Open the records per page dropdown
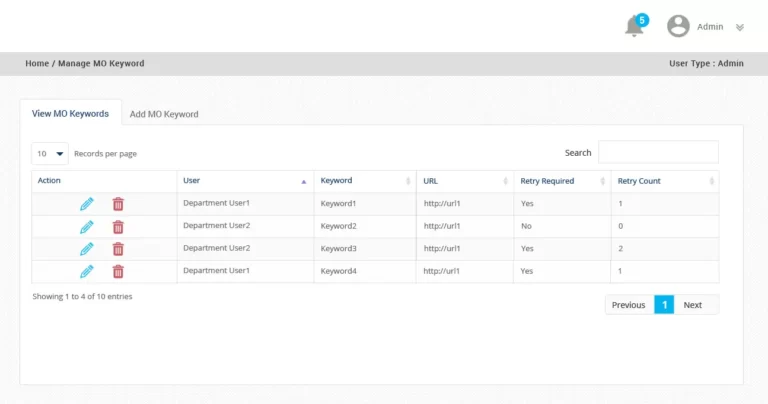 tap(50, 154)
